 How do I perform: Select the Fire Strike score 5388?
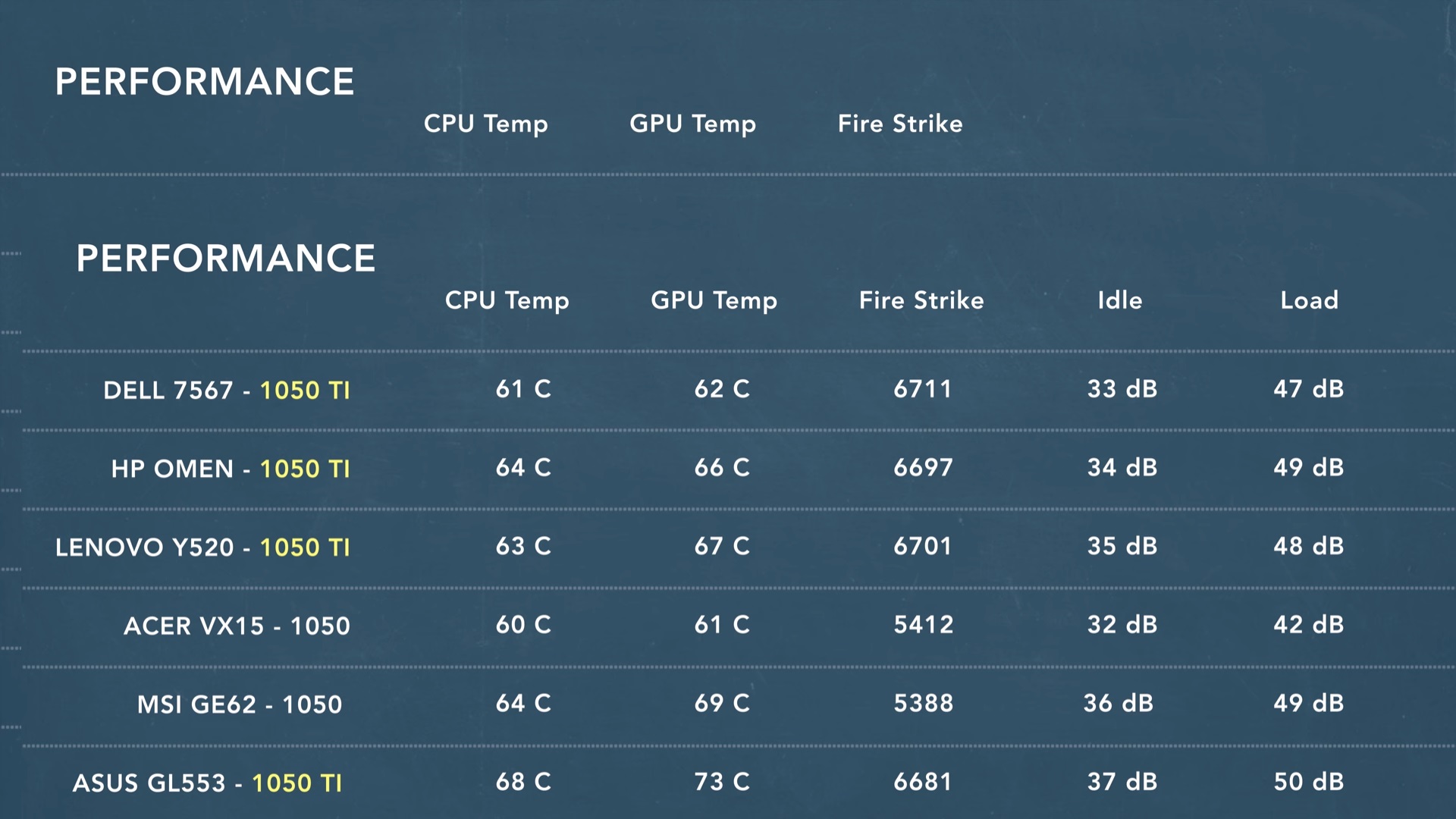[924, 703]
